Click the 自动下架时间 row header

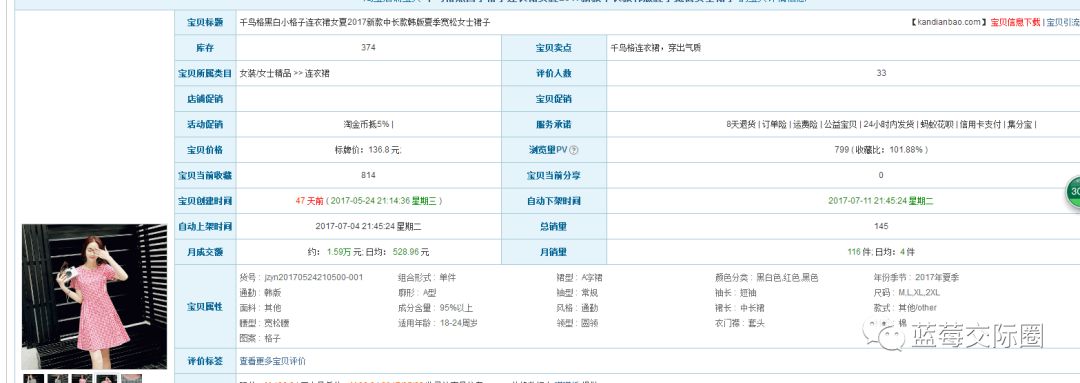pos(554,201)
